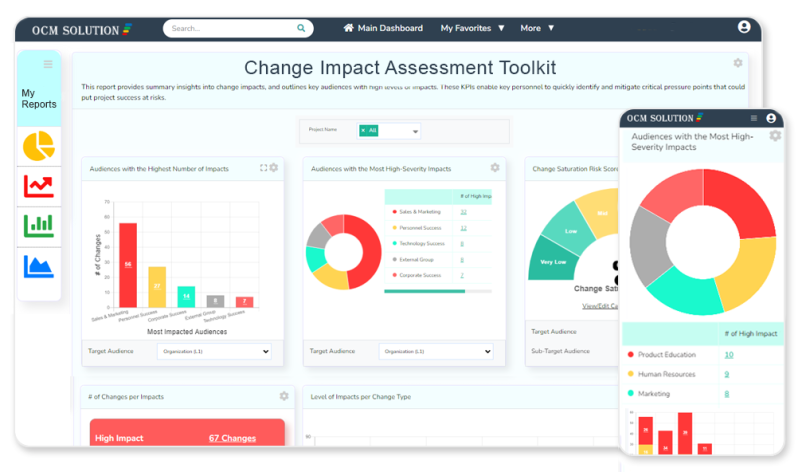Open gear icon on # of Changes per Impacts card
The height and width of the screenshot is (472, 810).
click(284, 396)
